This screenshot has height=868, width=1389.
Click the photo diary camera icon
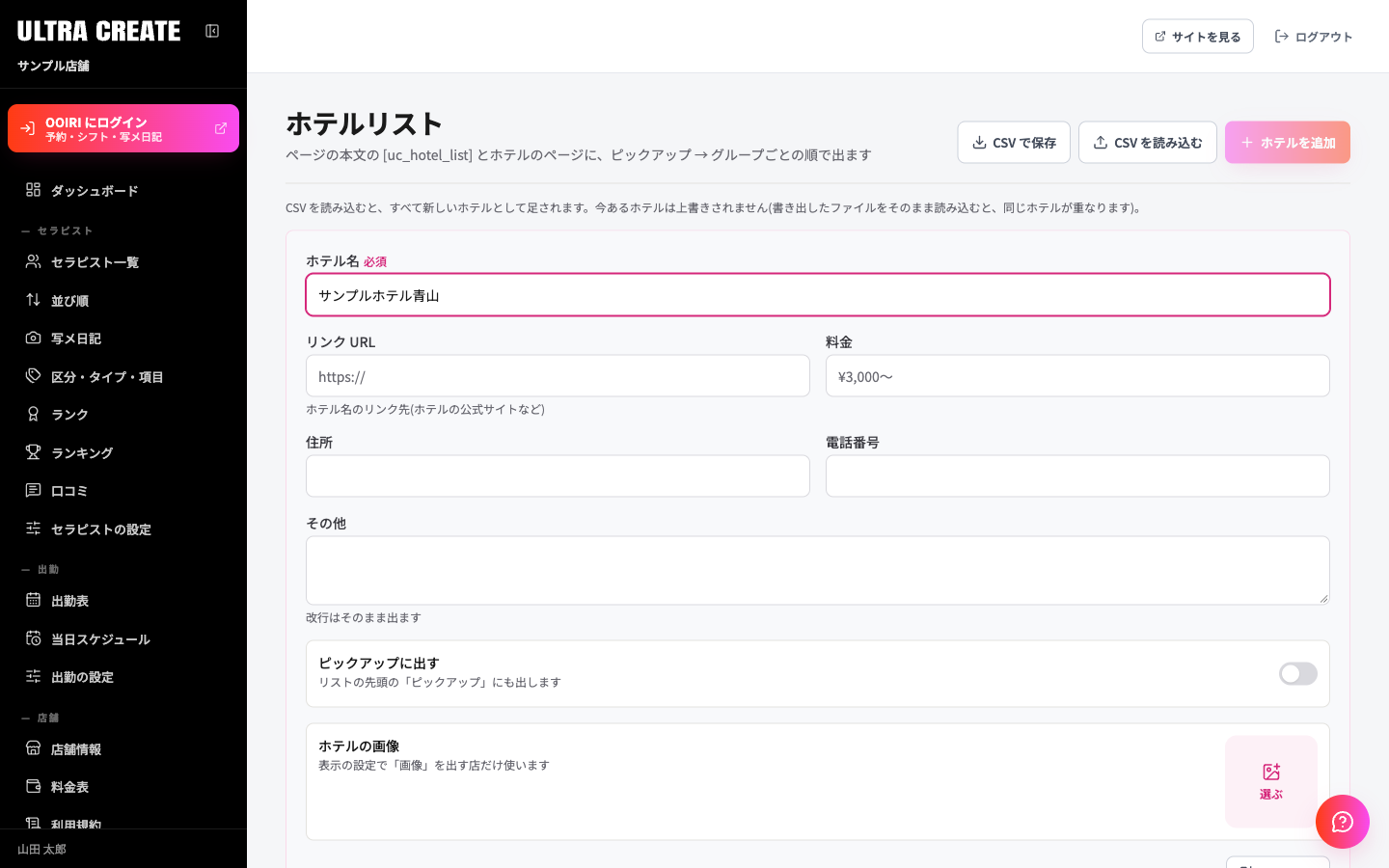tap(33, 338)
